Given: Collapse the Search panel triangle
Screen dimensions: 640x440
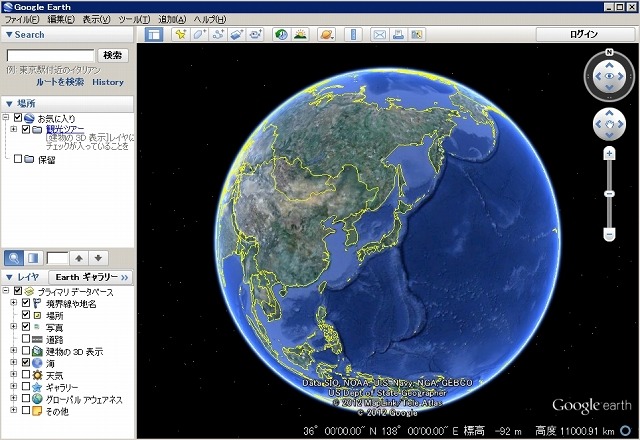Looking at the screenshot, I should [9, 35].
